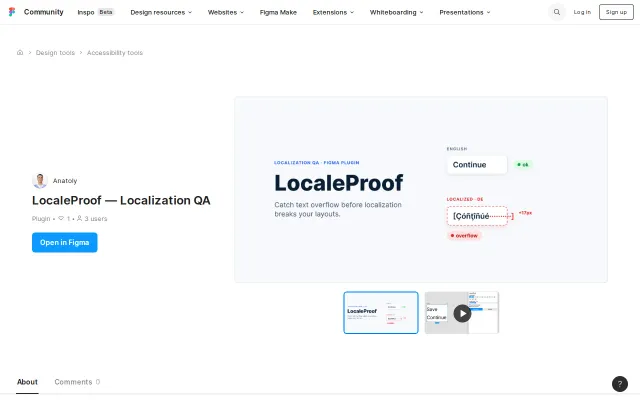Screen dimensions: 640x400
Task: Click Anatoly's avatar picture
Action: [x=40, y=180]
